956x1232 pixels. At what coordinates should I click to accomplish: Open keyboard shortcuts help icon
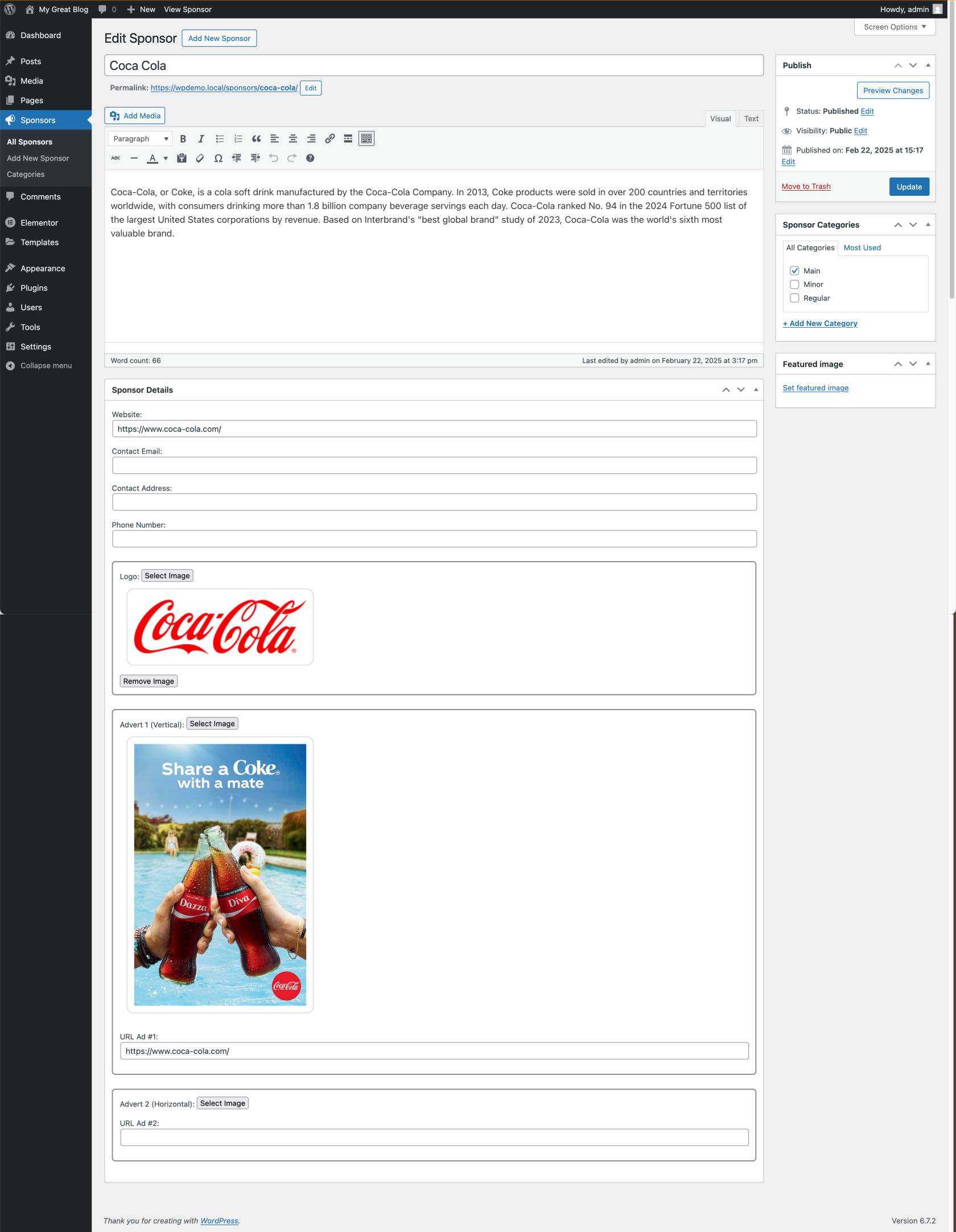click(x=310, y=158)
